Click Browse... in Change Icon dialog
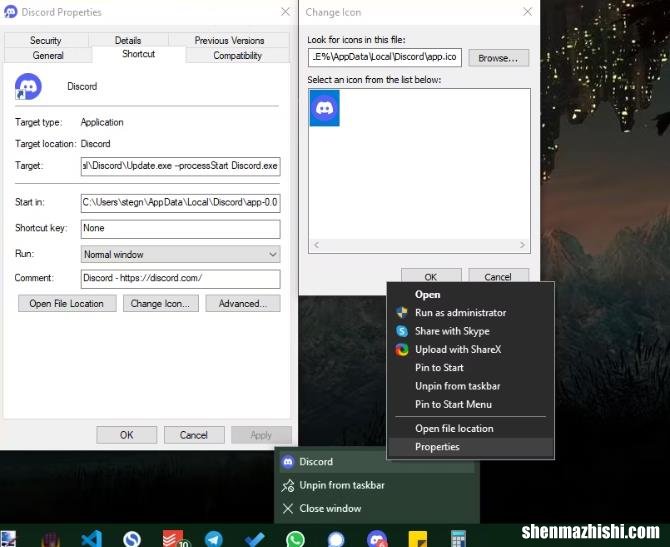Image resolution: width=670 pixels, height=547 pixels. [x=499, y=58]
